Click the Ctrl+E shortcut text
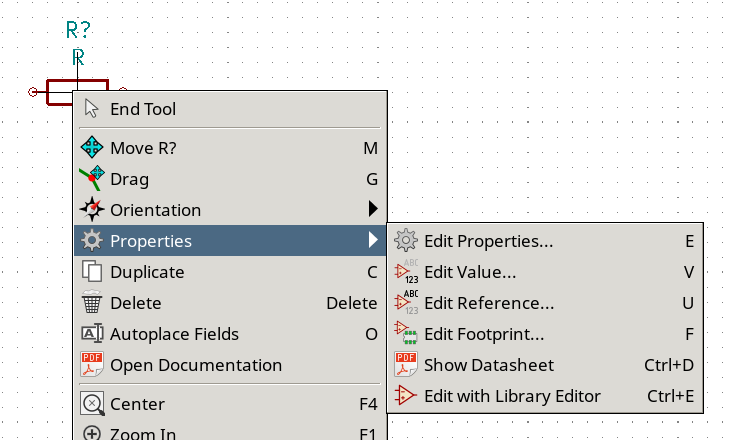The image size is (730, 440). [670, 396]
